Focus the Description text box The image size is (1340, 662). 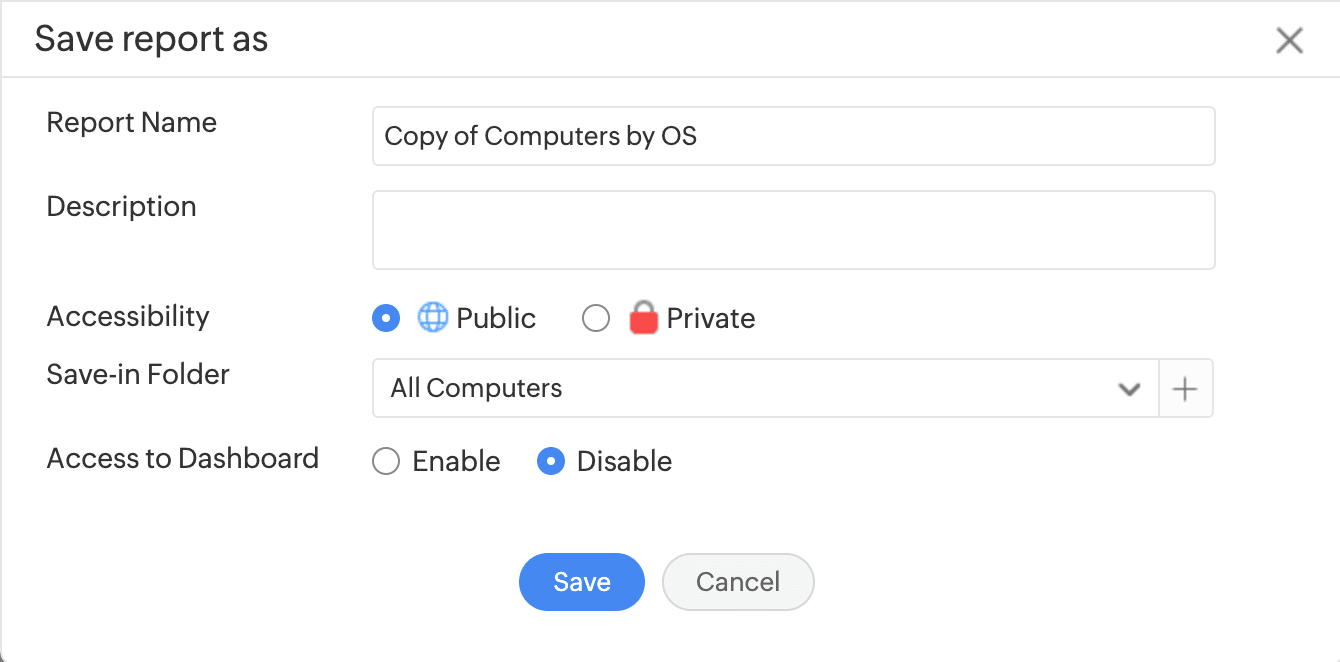tap(793, 230)
